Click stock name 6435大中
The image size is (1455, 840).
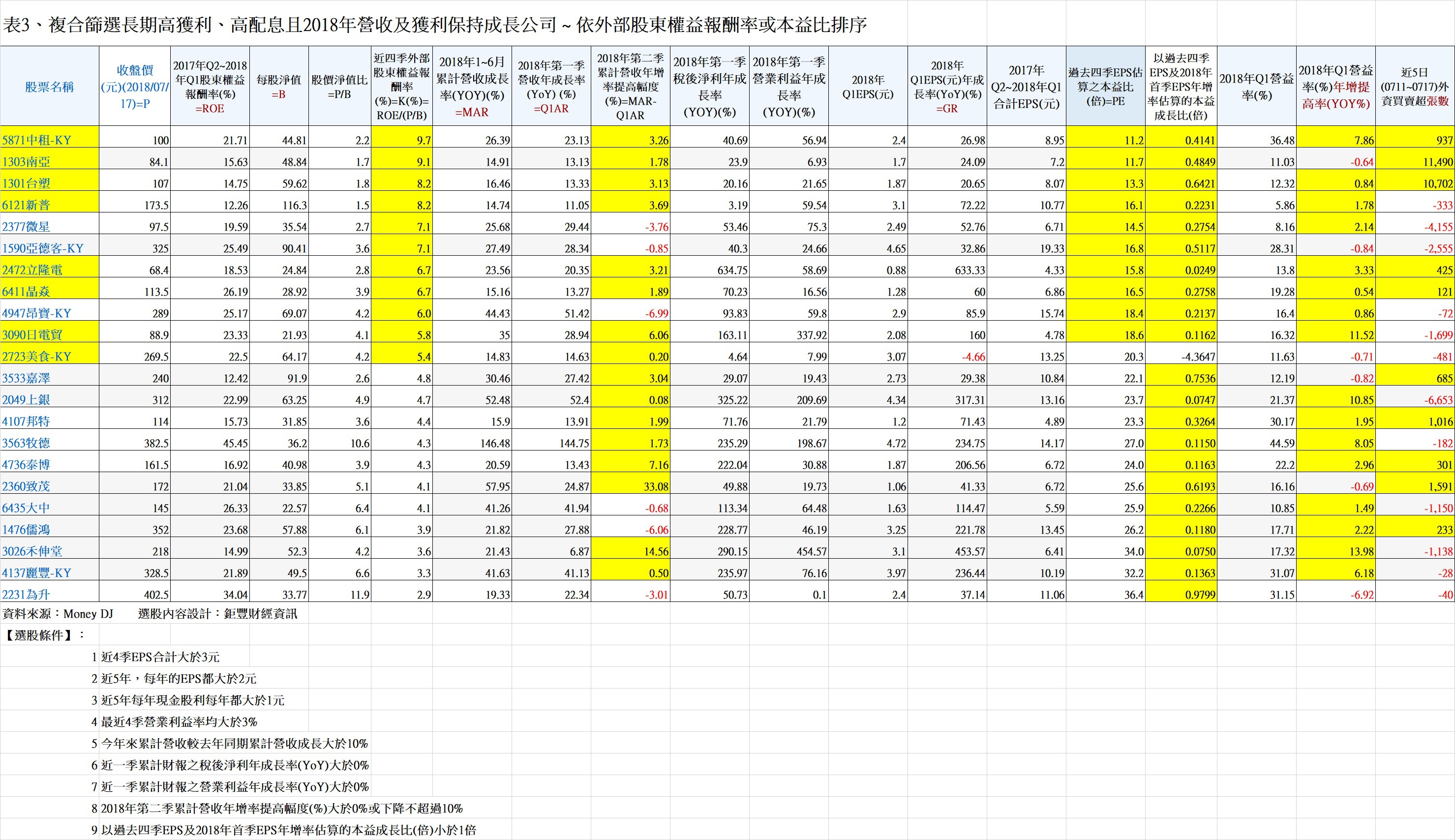point(26,508)
